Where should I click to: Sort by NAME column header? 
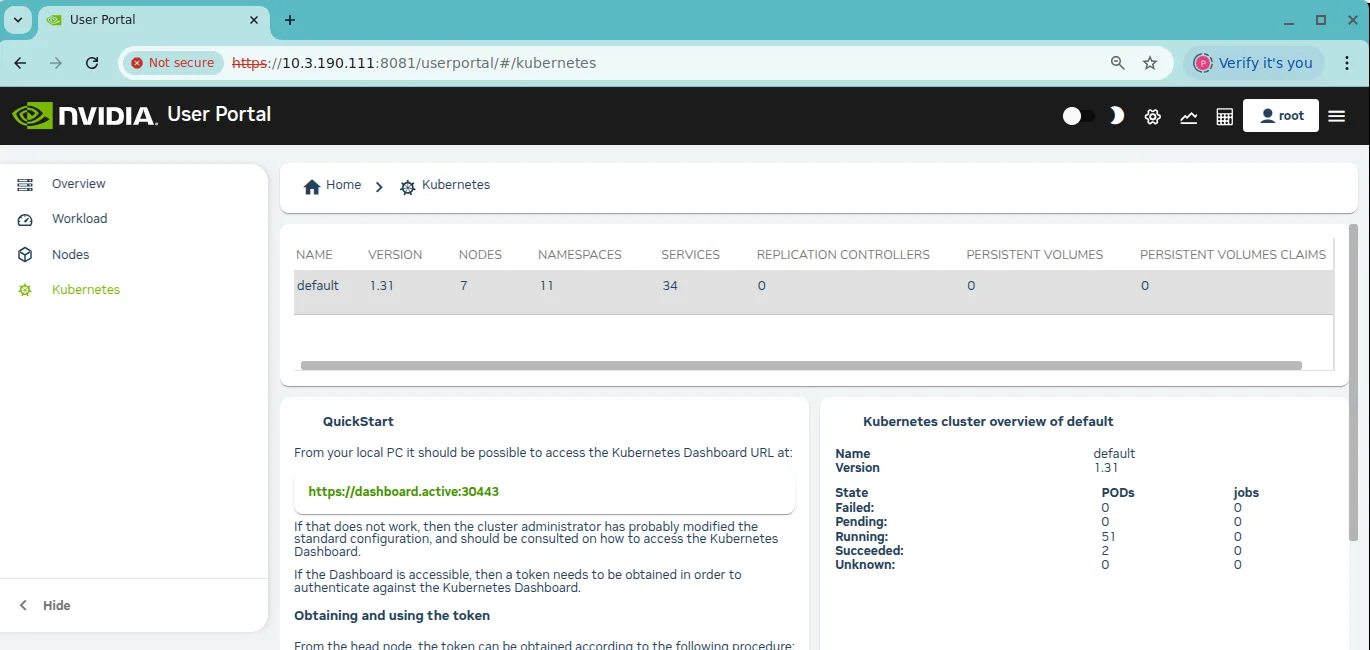(315, 255)
